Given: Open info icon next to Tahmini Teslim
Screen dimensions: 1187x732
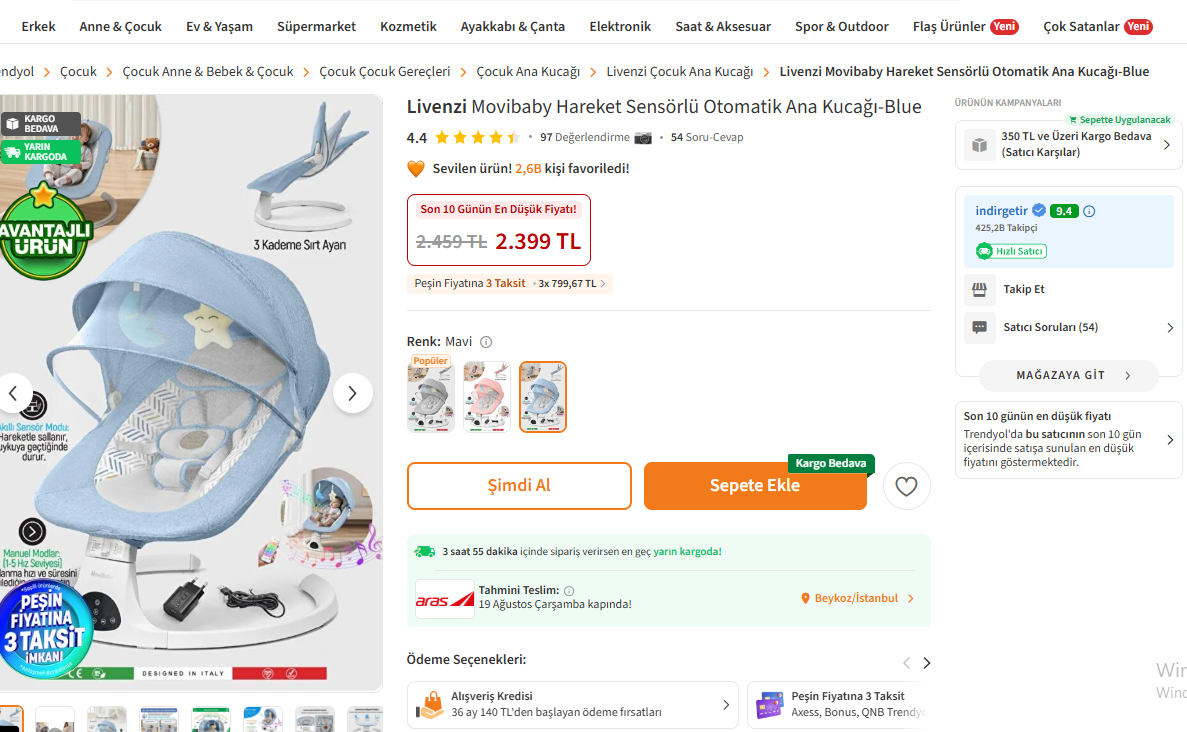Looking at the screenshot, I should pyautogui.click(x=569, y=590).
